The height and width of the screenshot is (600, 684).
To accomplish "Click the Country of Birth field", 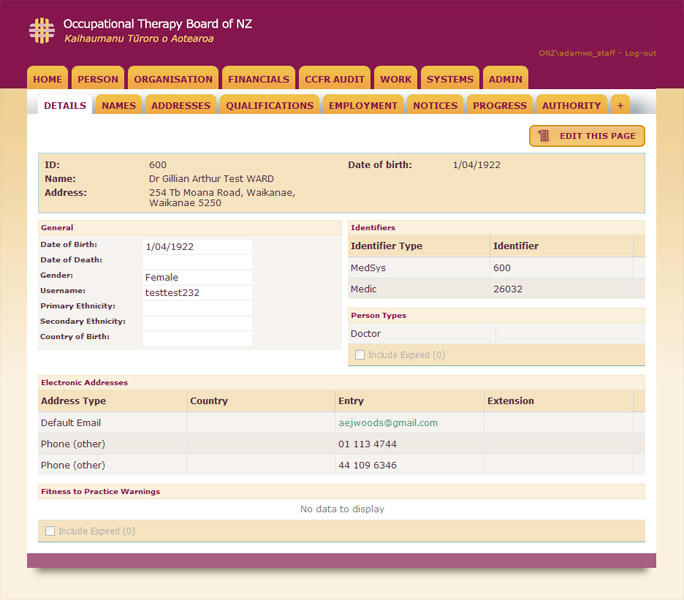I will point(197,338).
